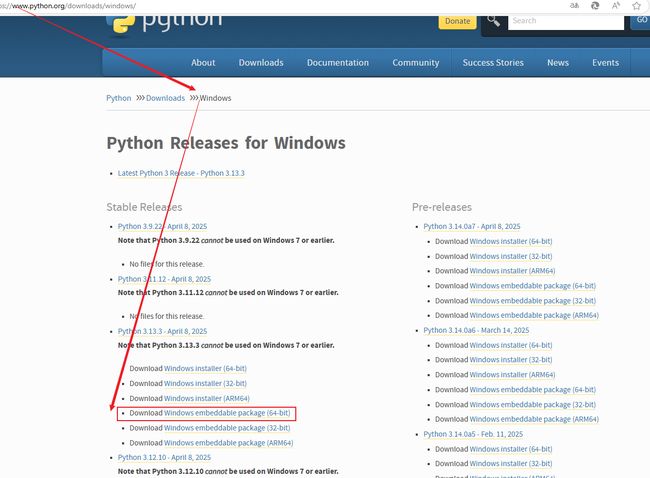Open the News menu
650x478 pixels.
[558, 63]
